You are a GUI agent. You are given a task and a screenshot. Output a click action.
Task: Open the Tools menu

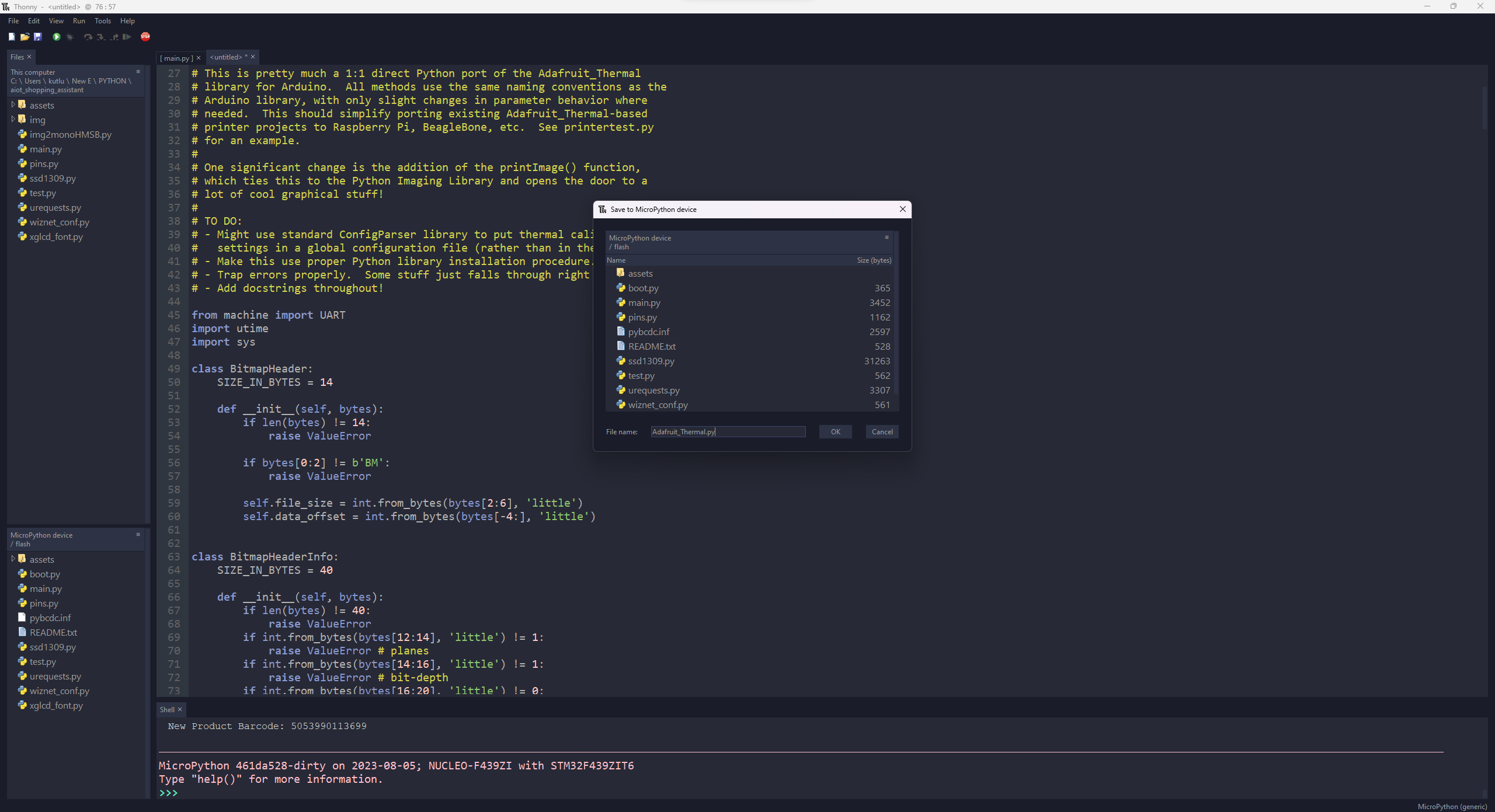[x=100, y=21]
